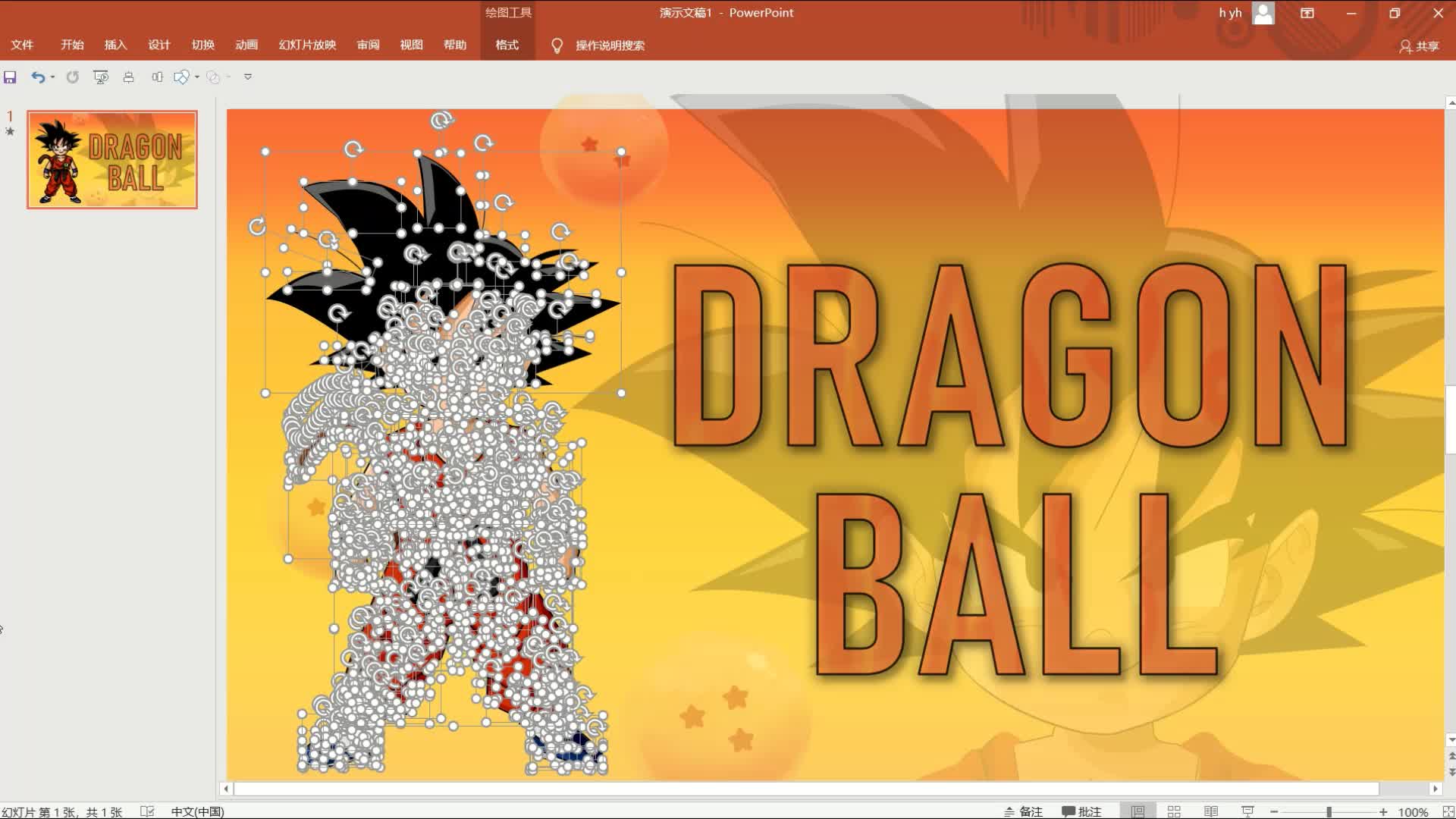Open the merge shapes dropdown arrow
This screenshot has width=1456, height=819.
click(197, 77)
